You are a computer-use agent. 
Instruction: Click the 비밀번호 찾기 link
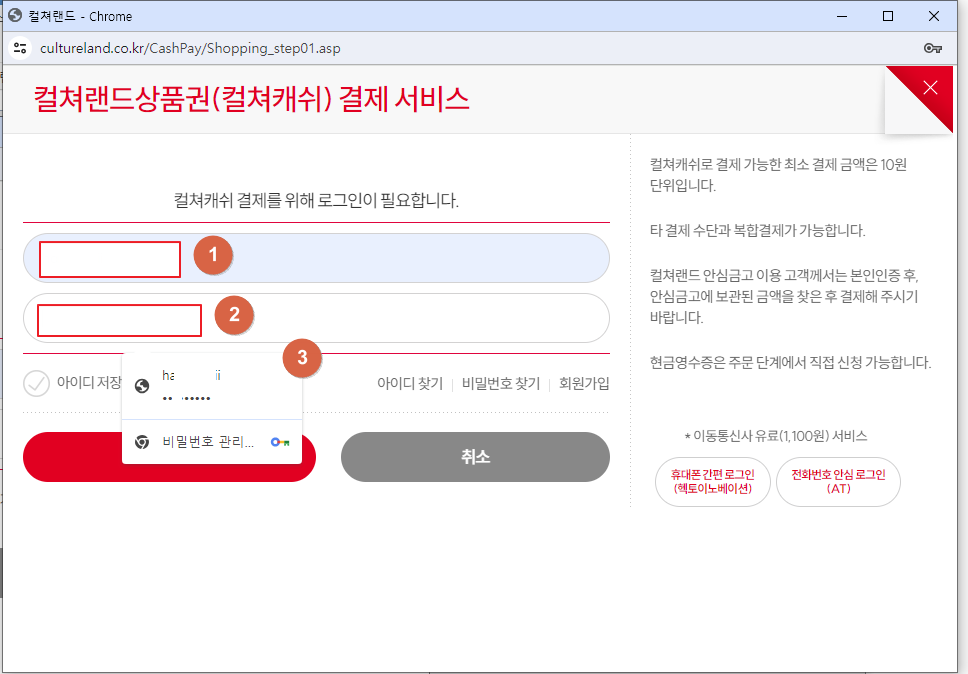(501, 383)
